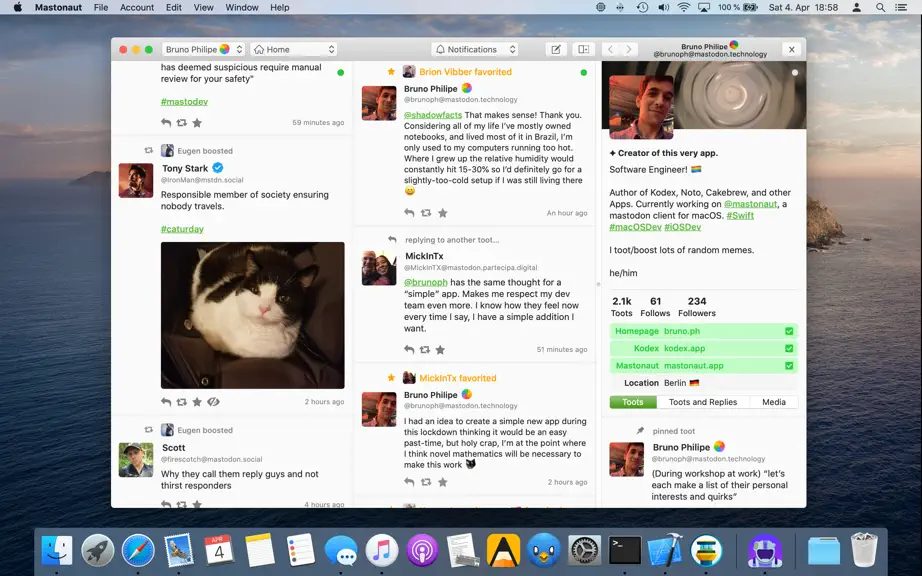Favorite Tony Stark's cat toot
The width and height of the screenshot is (922, 576).
197,402
